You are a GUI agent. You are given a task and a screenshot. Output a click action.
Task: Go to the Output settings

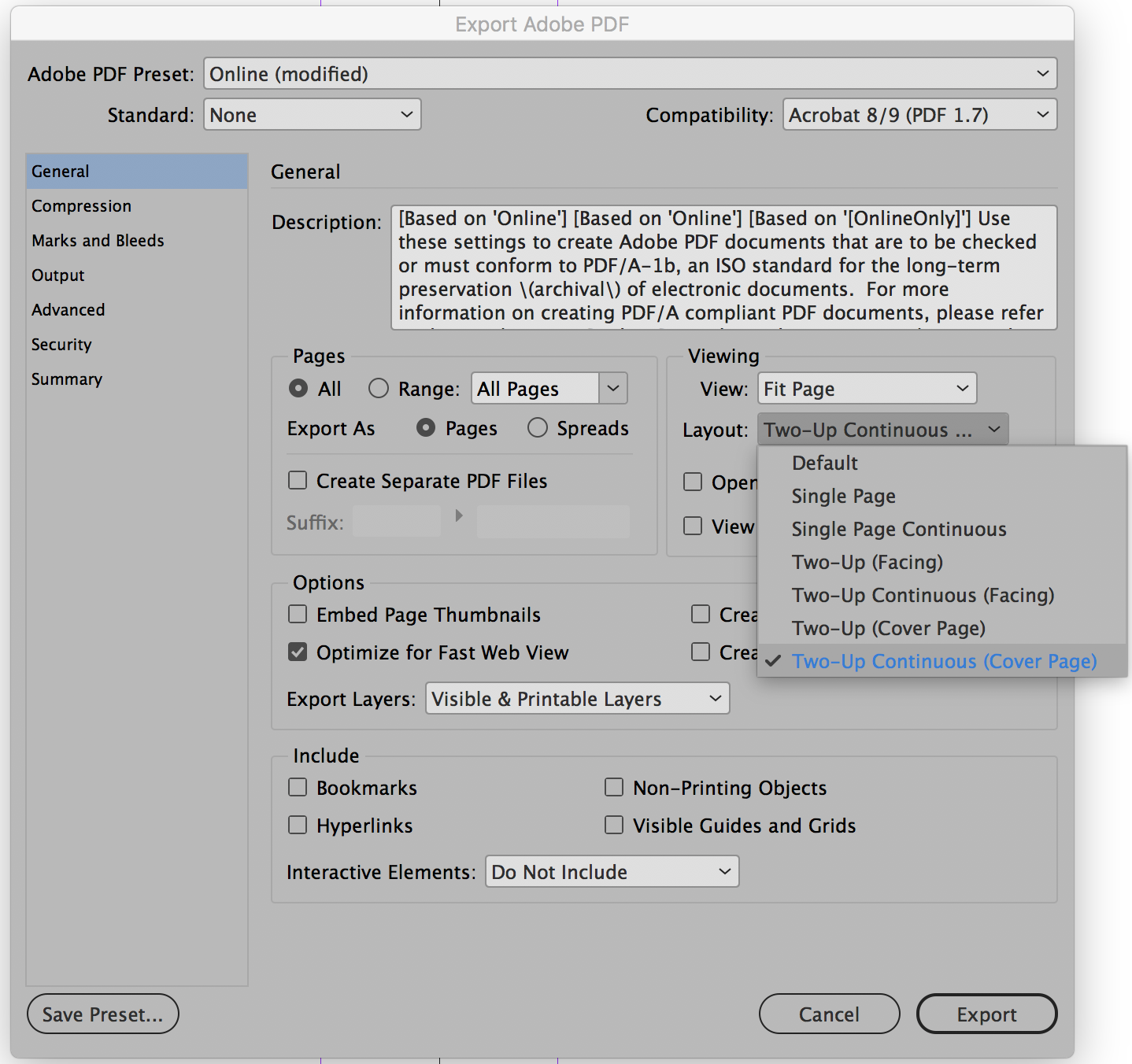(x=137, y=275)
